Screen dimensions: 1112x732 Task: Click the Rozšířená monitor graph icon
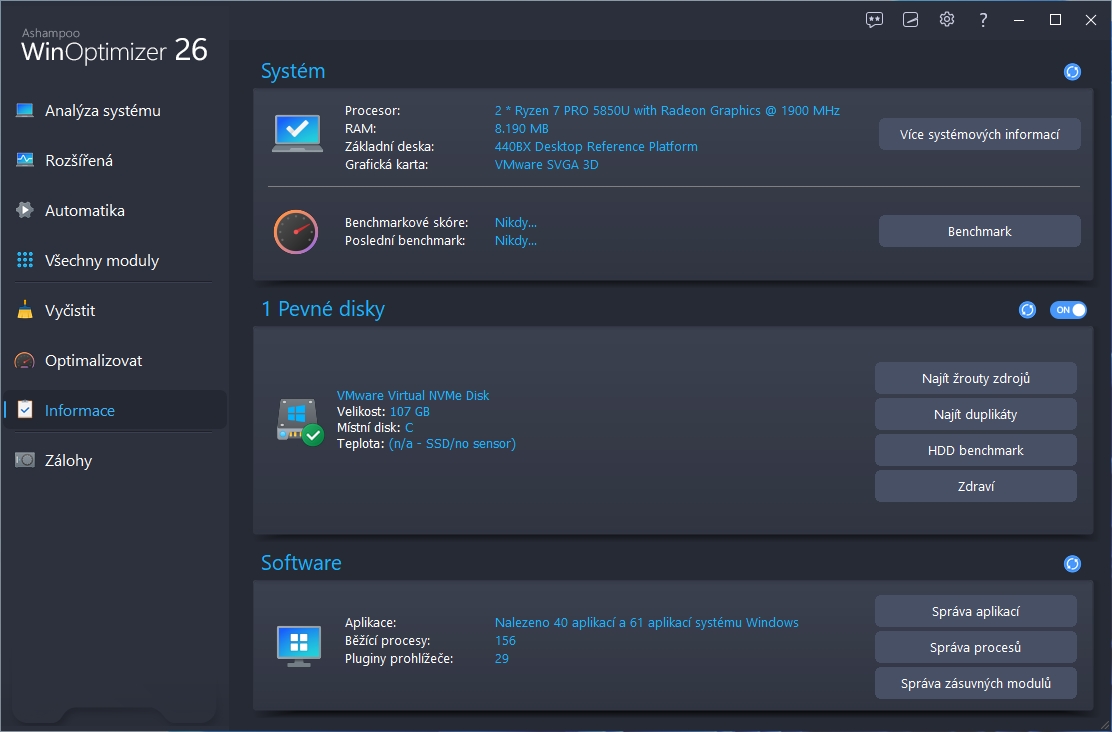pyautogui.click(x=25, y=160)
